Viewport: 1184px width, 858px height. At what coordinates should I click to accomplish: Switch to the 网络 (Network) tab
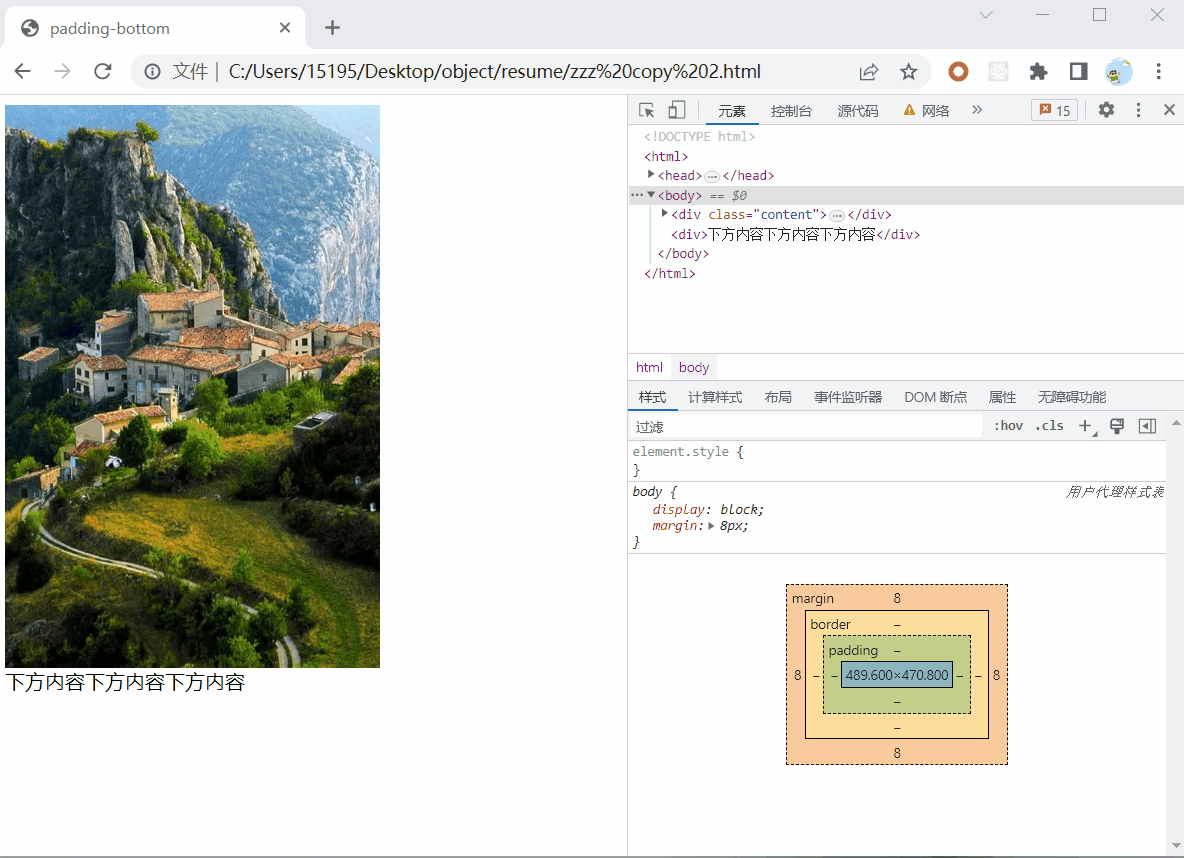click(x=927, y=111)
